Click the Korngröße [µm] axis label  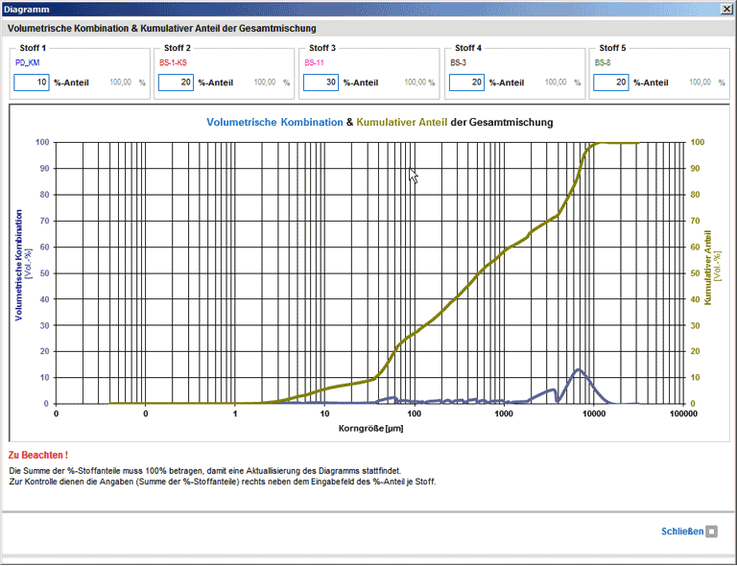[370, 426]
